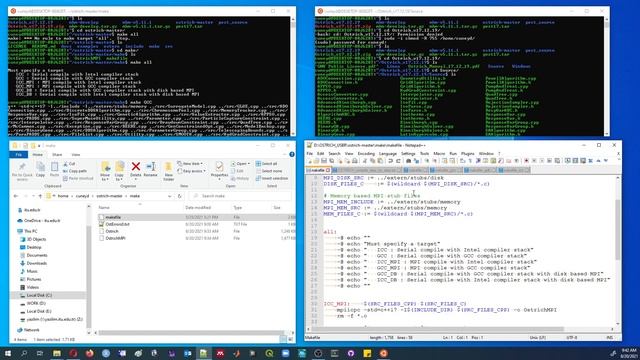Open recent locations arrow beside forward button
This screenshot has height=360, width=640.
click(x=33, y=196)
